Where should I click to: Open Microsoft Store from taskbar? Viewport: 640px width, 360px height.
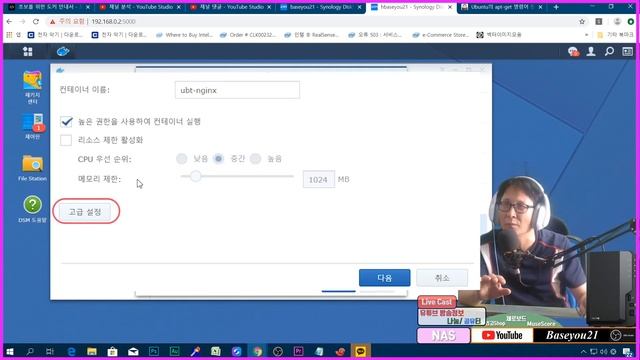(113, 351)
